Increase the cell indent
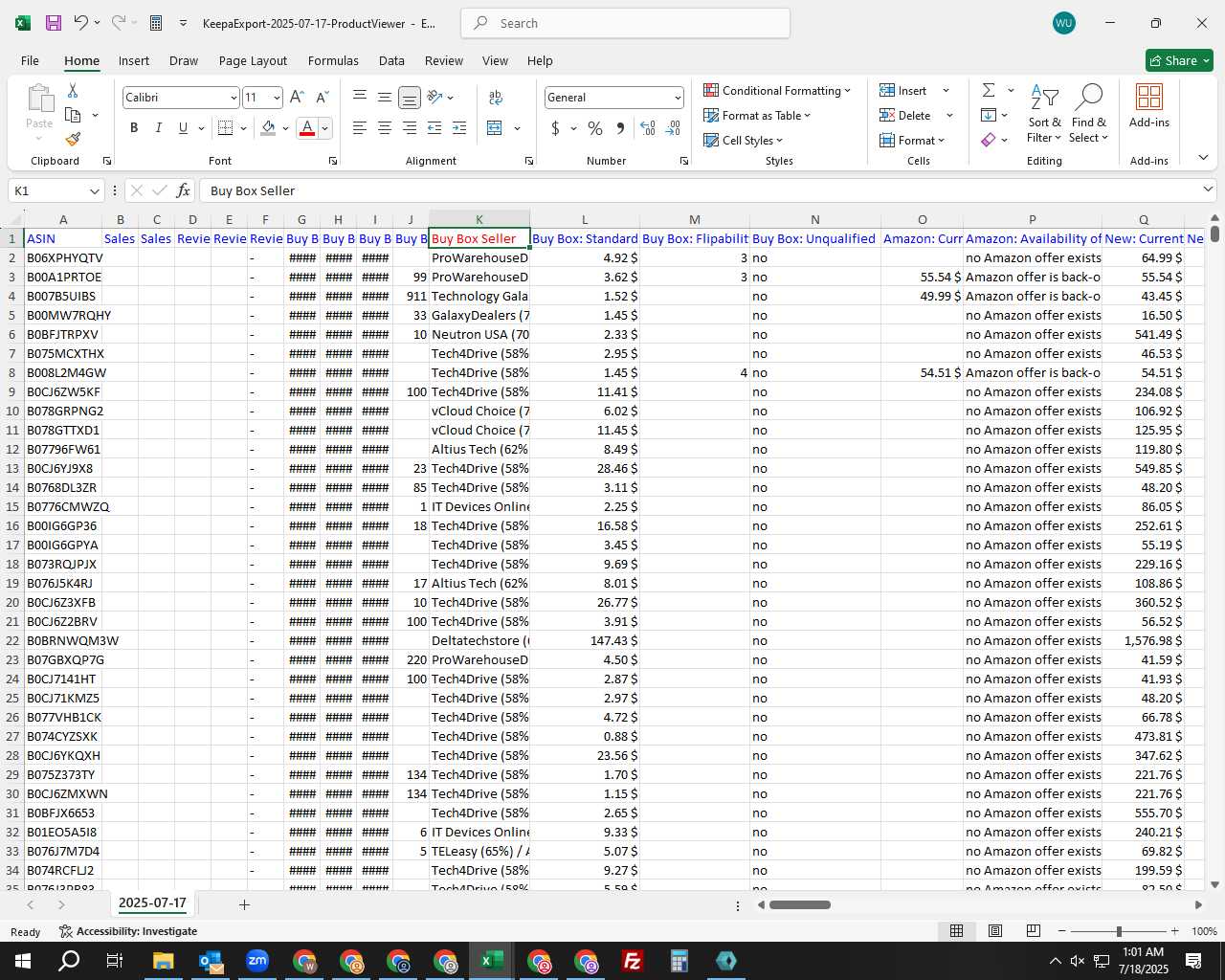 (459, 128)
